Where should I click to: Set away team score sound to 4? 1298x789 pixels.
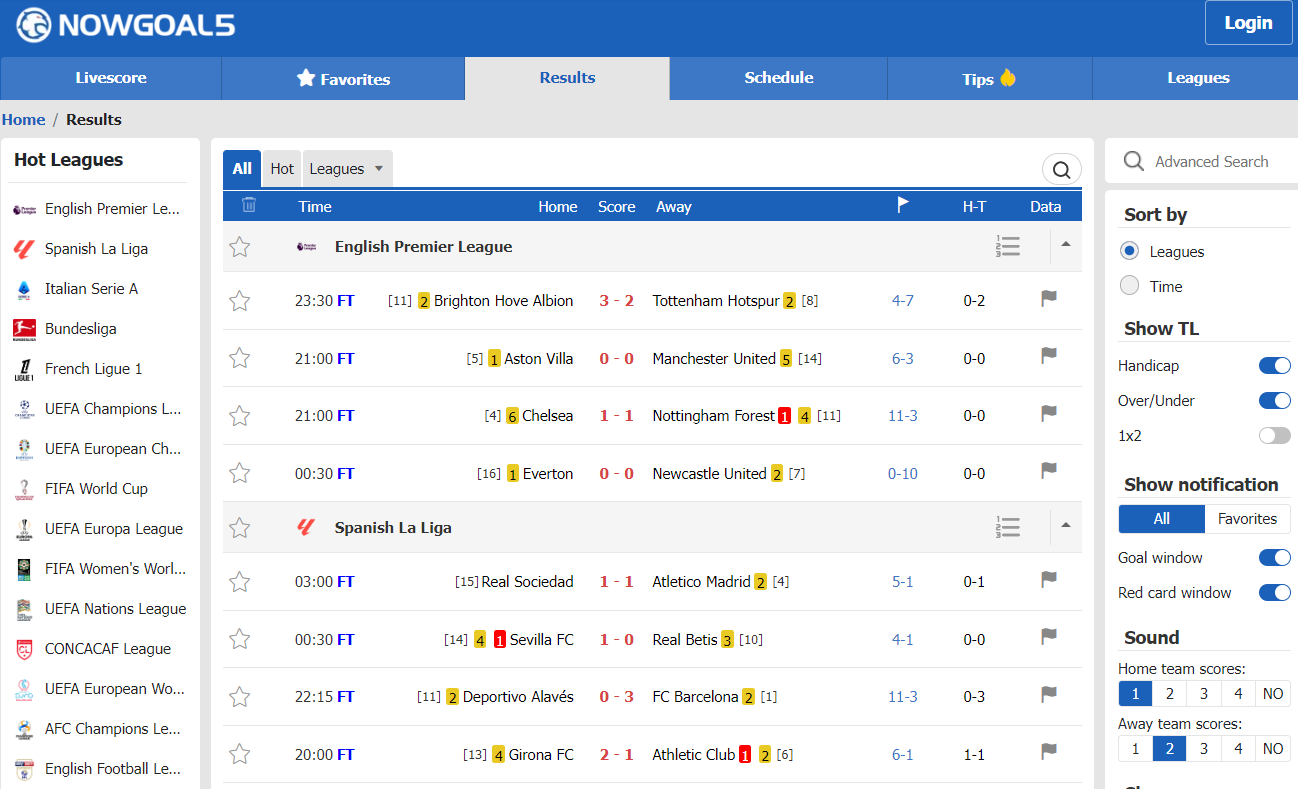[x=1237, y=749]
